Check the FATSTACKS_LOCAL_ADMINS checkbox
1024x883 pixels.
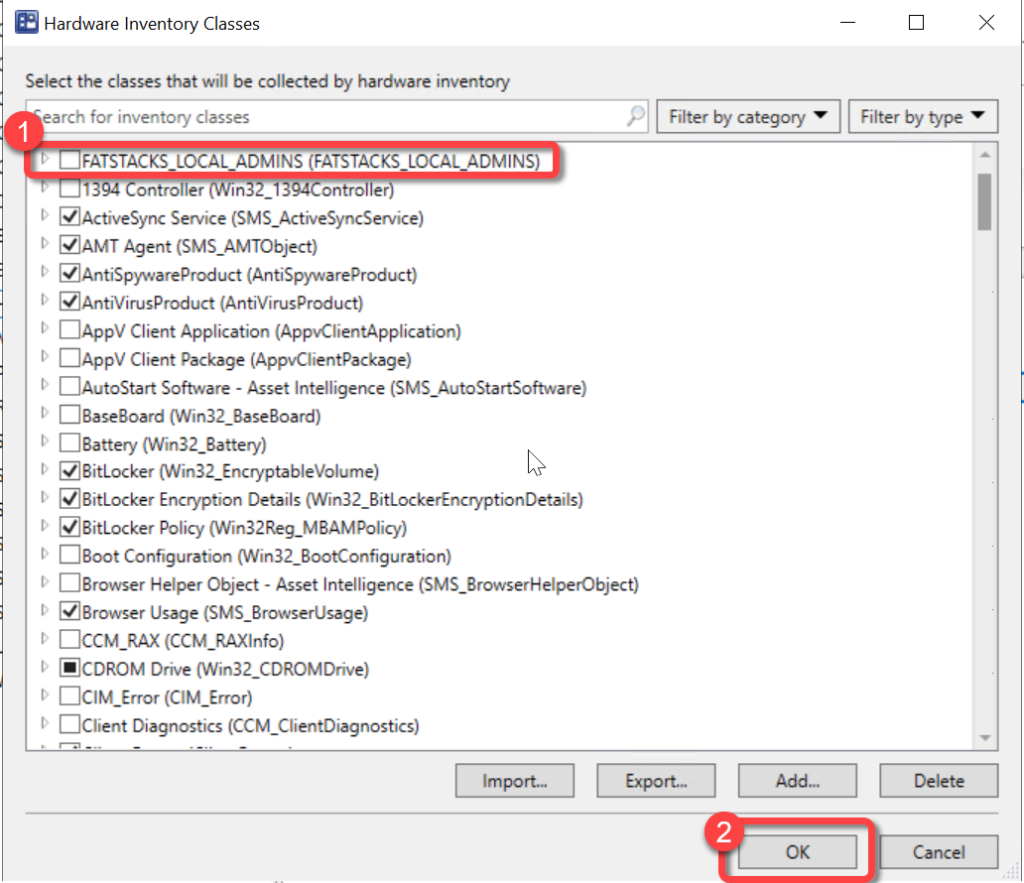click(69, 160)
